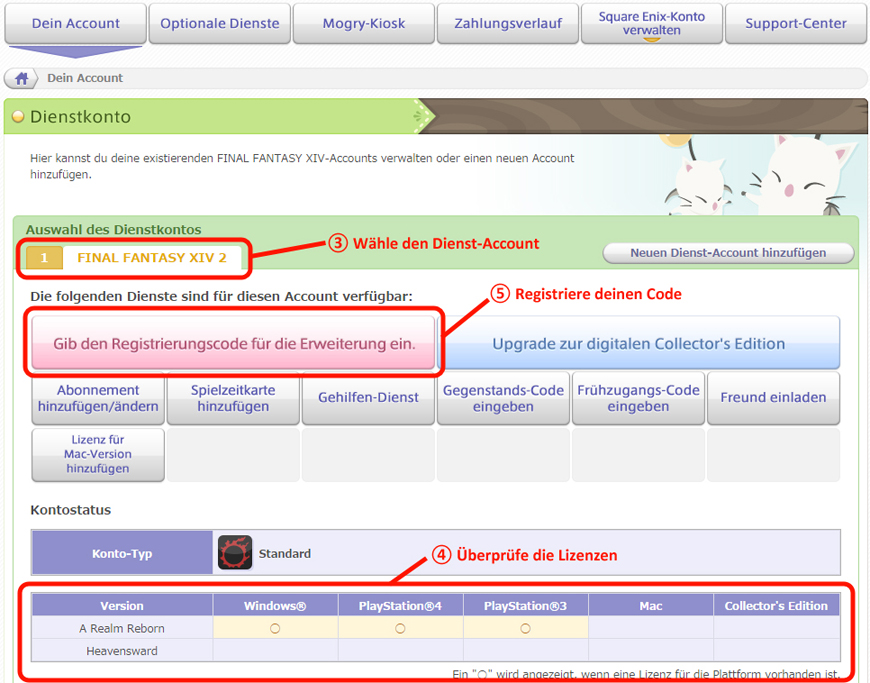Open Square Enix-Konto verwalten tab
Image resolution: width=870 pixels, height=683 pixels.
651,23
